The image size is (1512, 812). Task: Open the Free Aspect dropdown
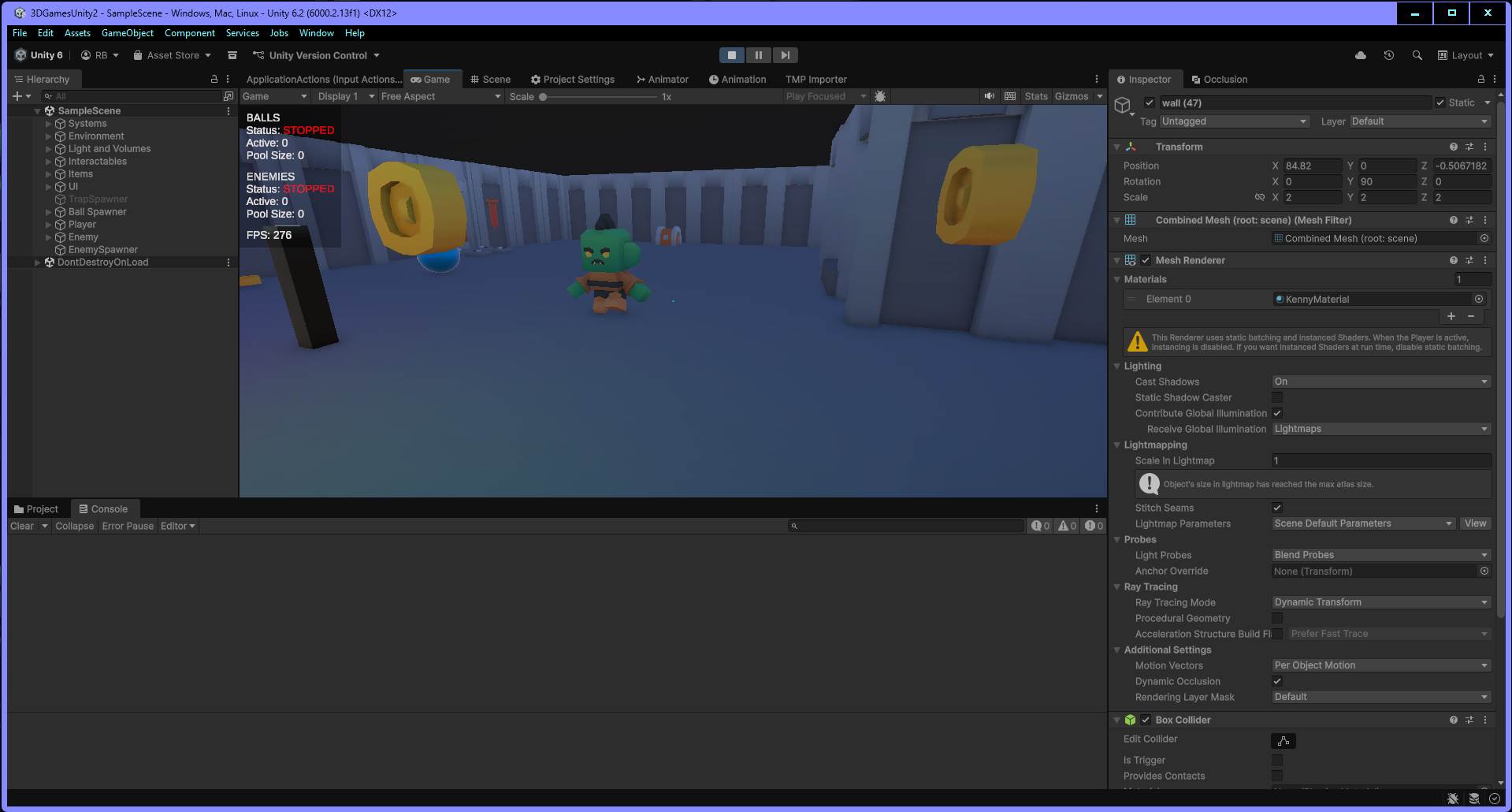439,96
